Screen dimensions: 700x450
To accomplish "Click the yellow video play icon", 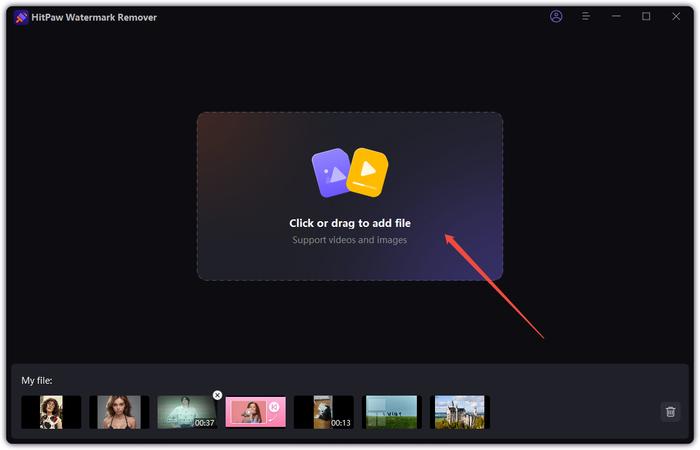I will point(367,170).
